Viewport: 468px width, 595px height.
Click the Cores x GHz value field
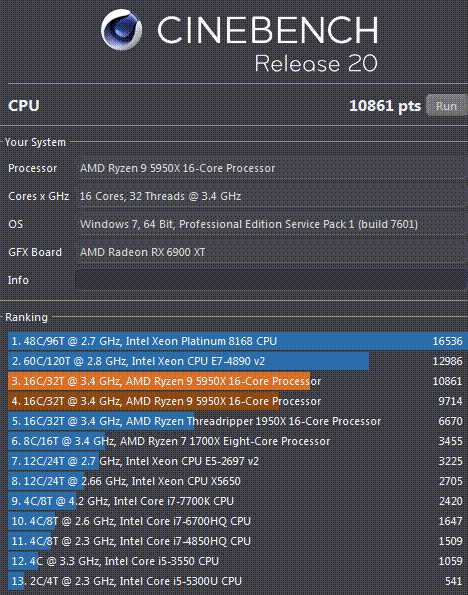point(271,196)
